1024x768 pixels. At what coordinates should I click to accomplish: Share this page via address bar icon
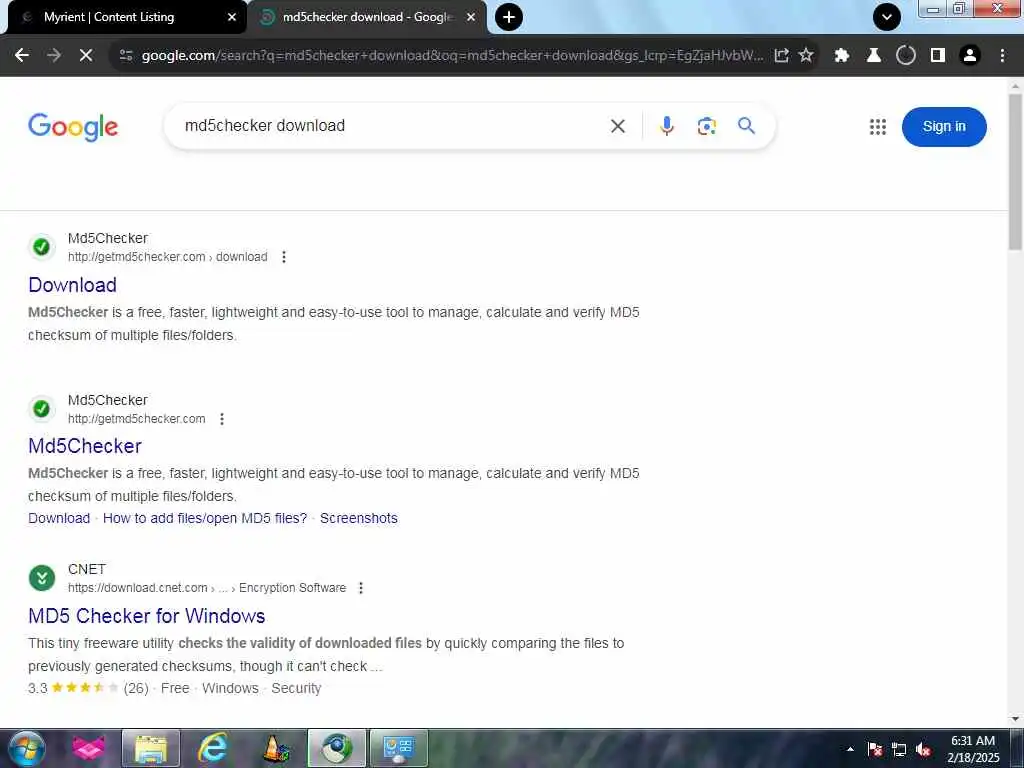coord(781,56)
